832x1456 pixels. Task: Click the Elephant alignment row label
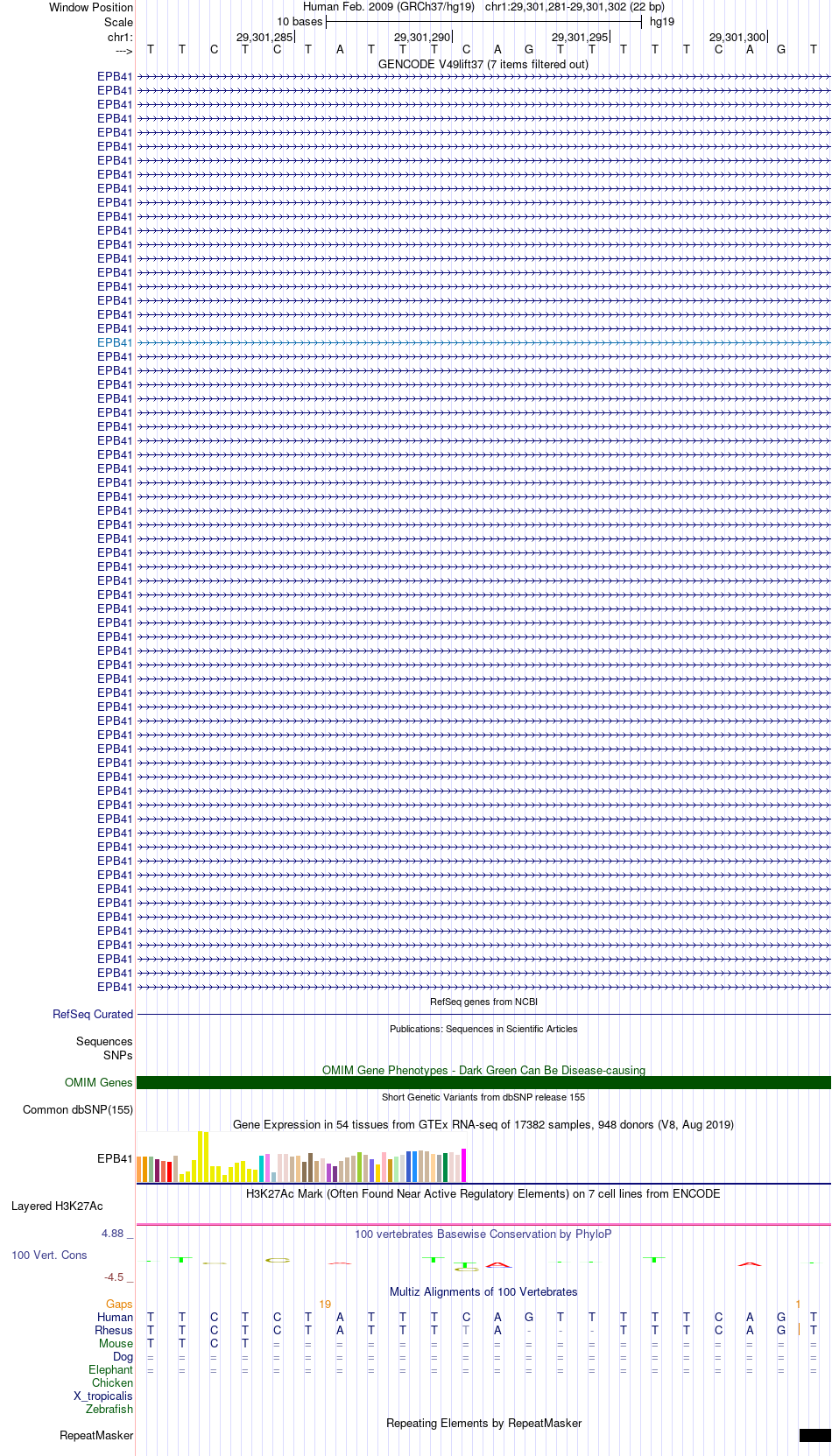coord(110,1369)
